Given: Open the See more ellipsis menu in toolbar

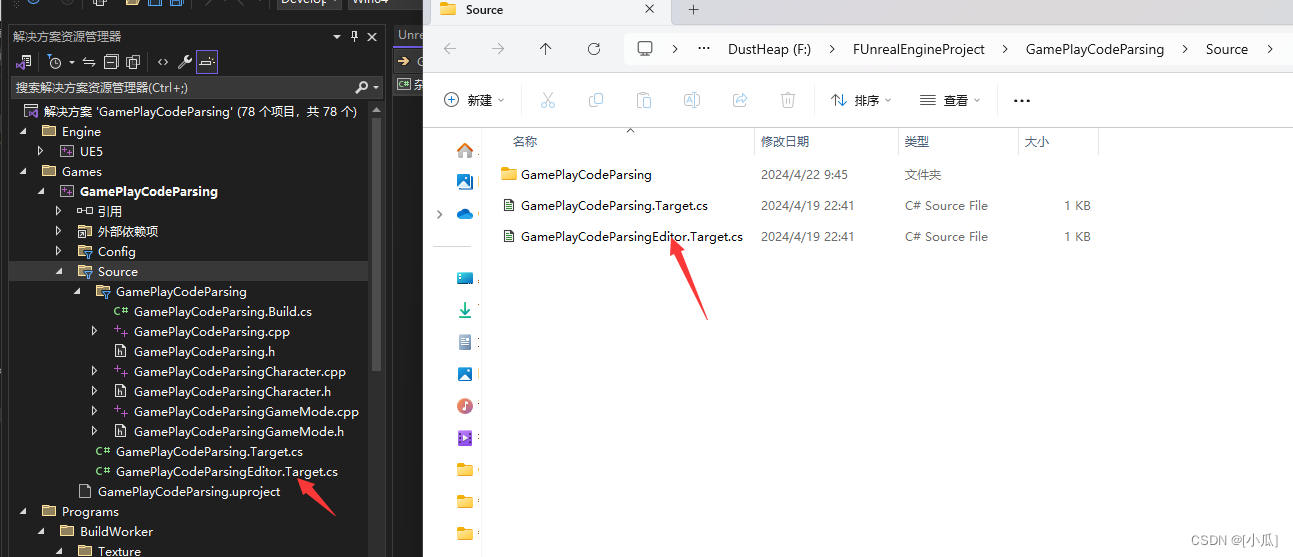Looking at the screenshot, I should coord(1021,100).
